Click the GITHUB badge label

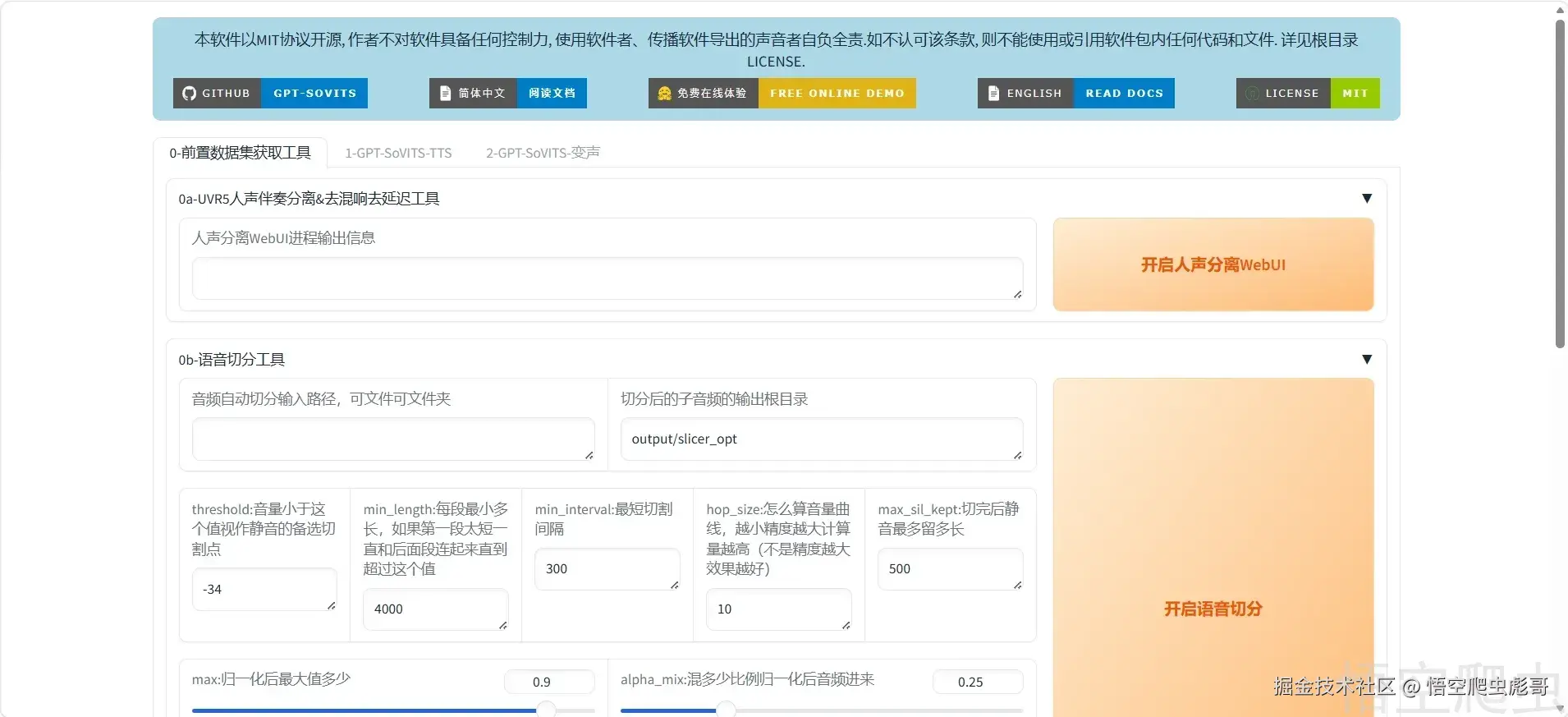pyautogui.click(x=226, y=94)
